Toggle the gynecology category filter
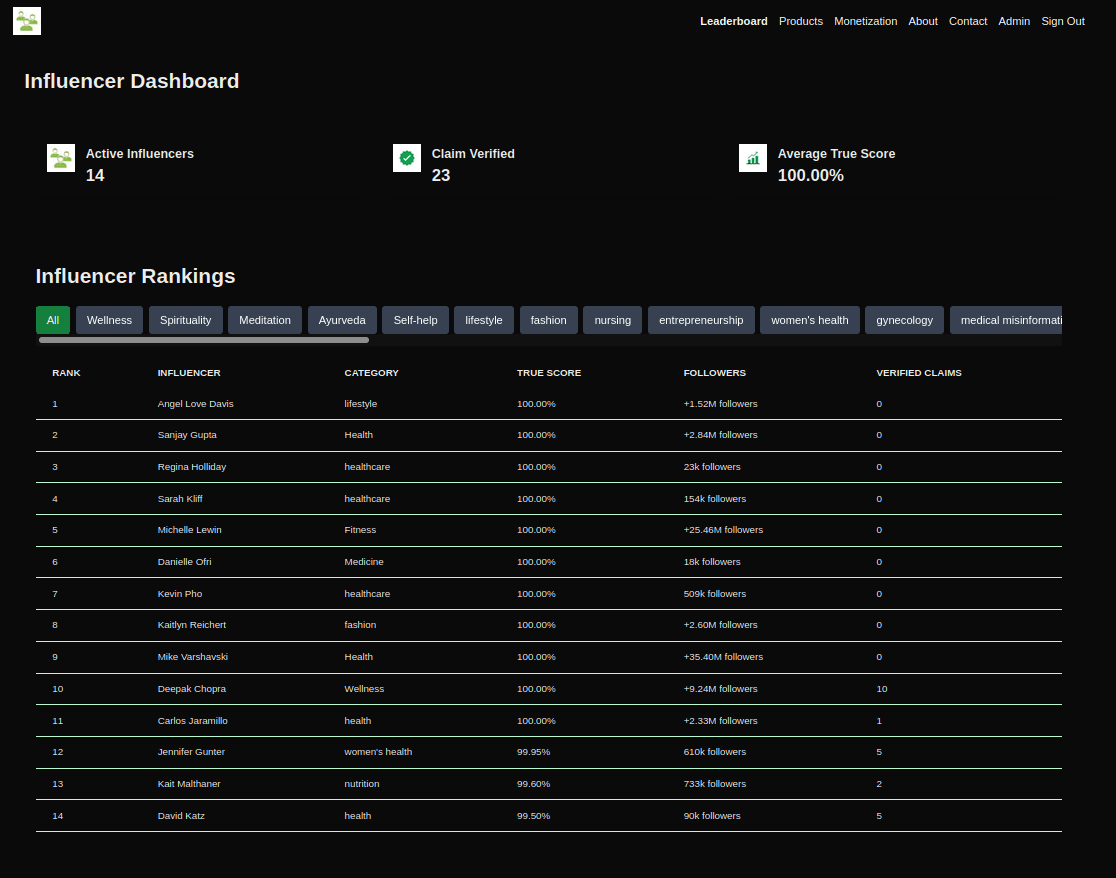1116x878 pixels. pos(904,319)
